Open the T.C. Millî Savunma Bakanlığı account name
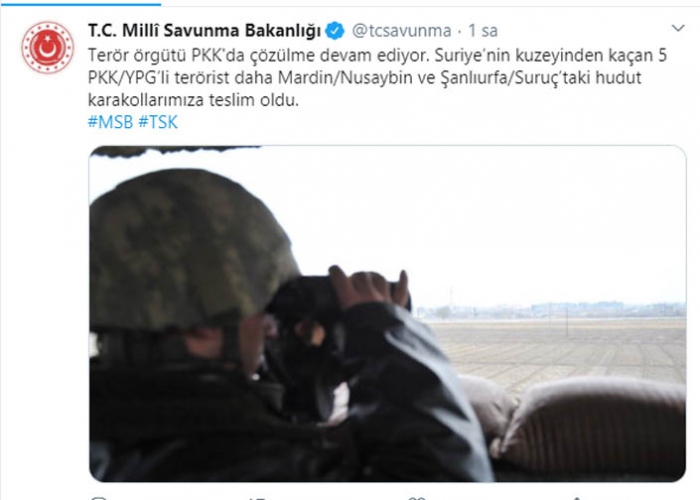700x500 pixels. pyautogui.click(x=204, y=30)
